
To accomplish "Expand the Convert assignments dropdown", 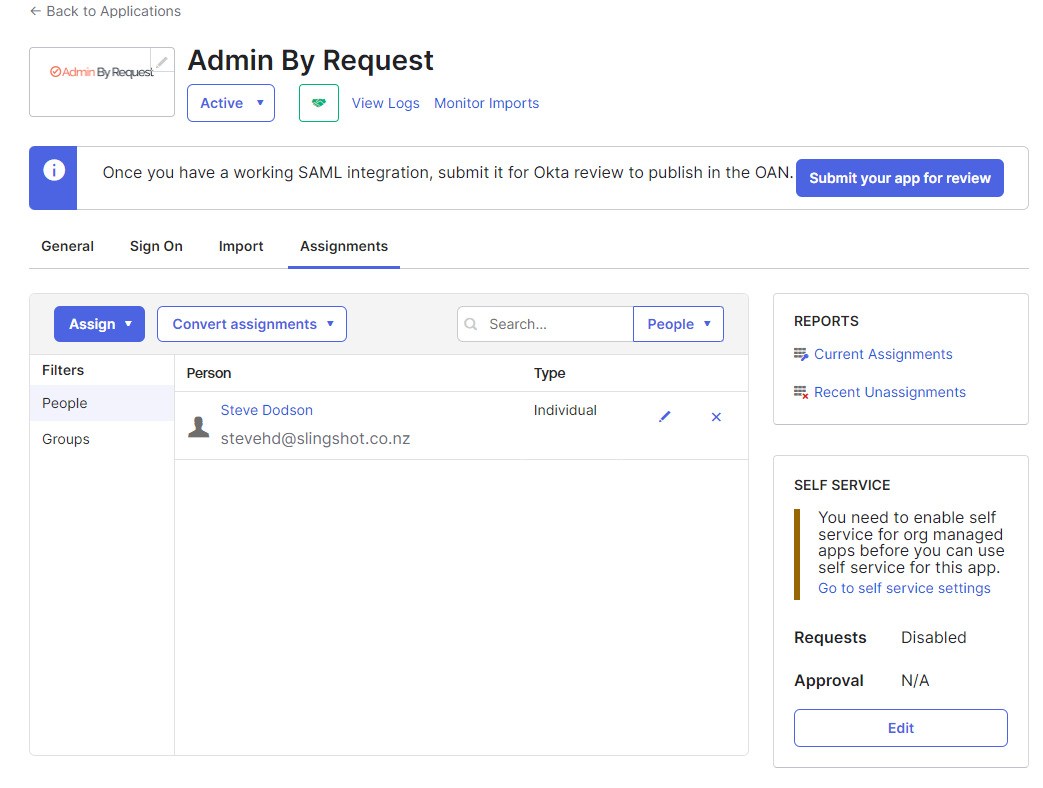I will (251, 324).
